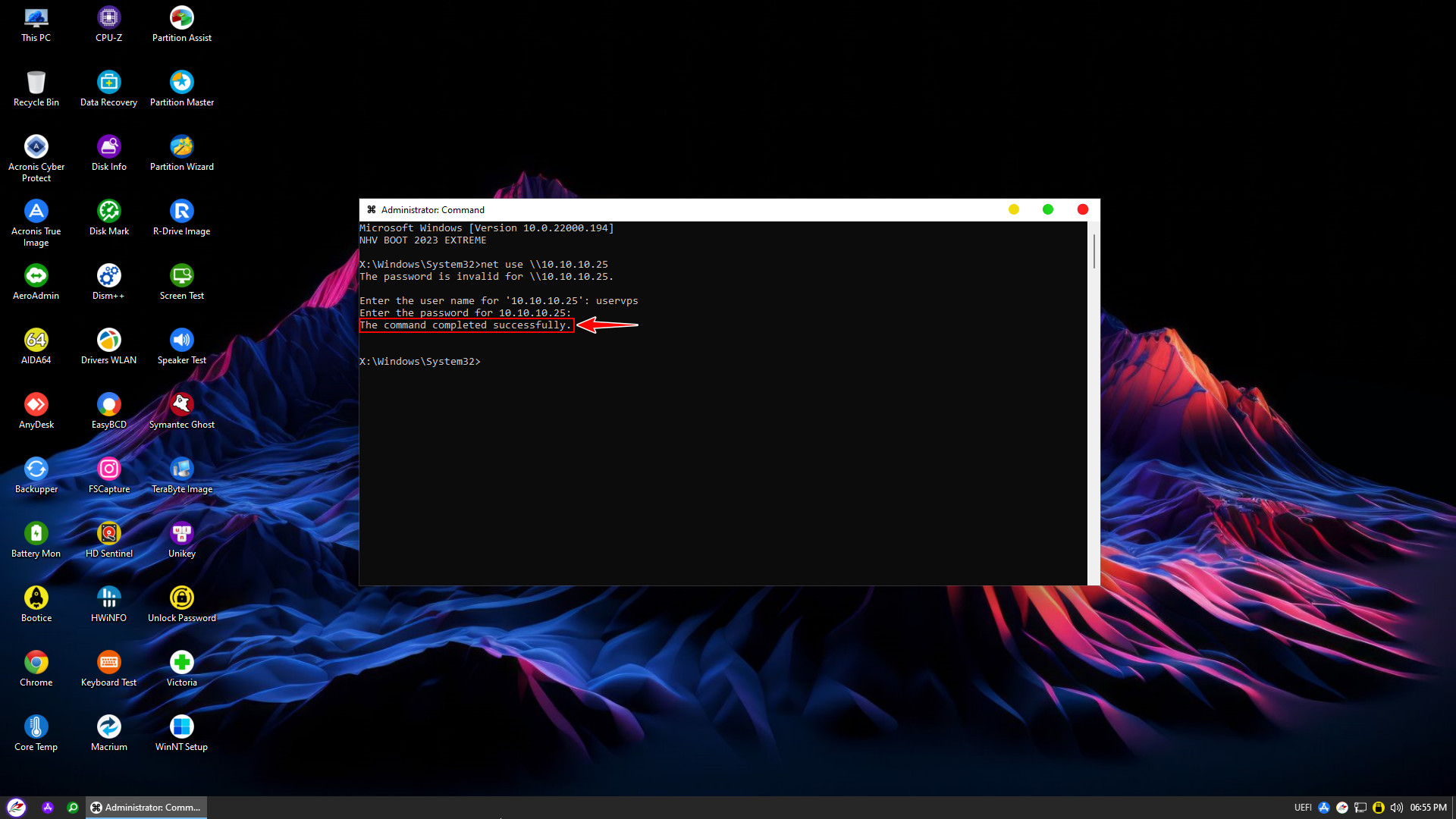Click the volume icon in system tray

1396,808
